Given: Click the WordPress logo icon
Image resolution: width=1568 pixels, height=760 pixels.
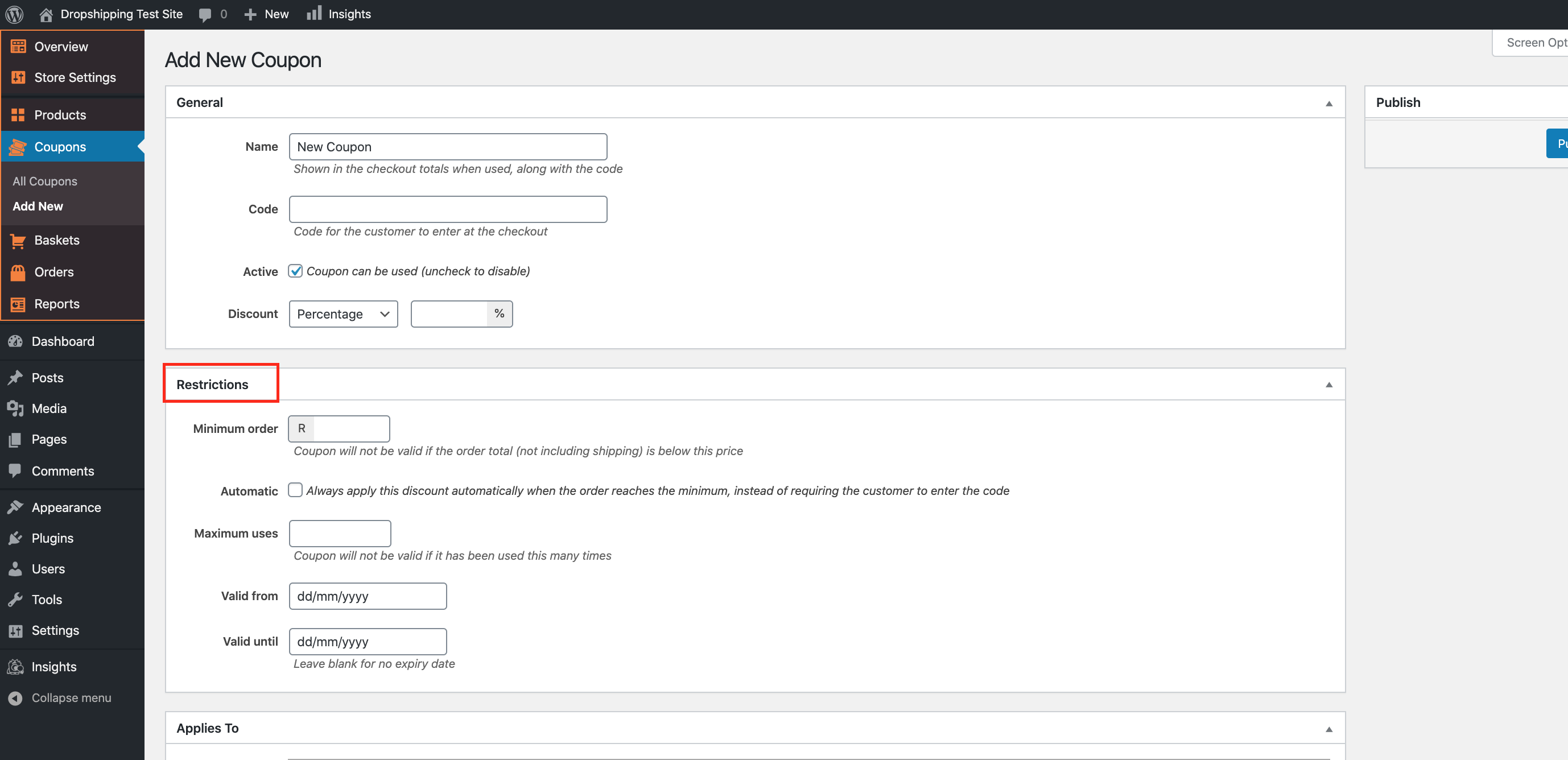Looking at the screenshot, I should click(15, 14).
